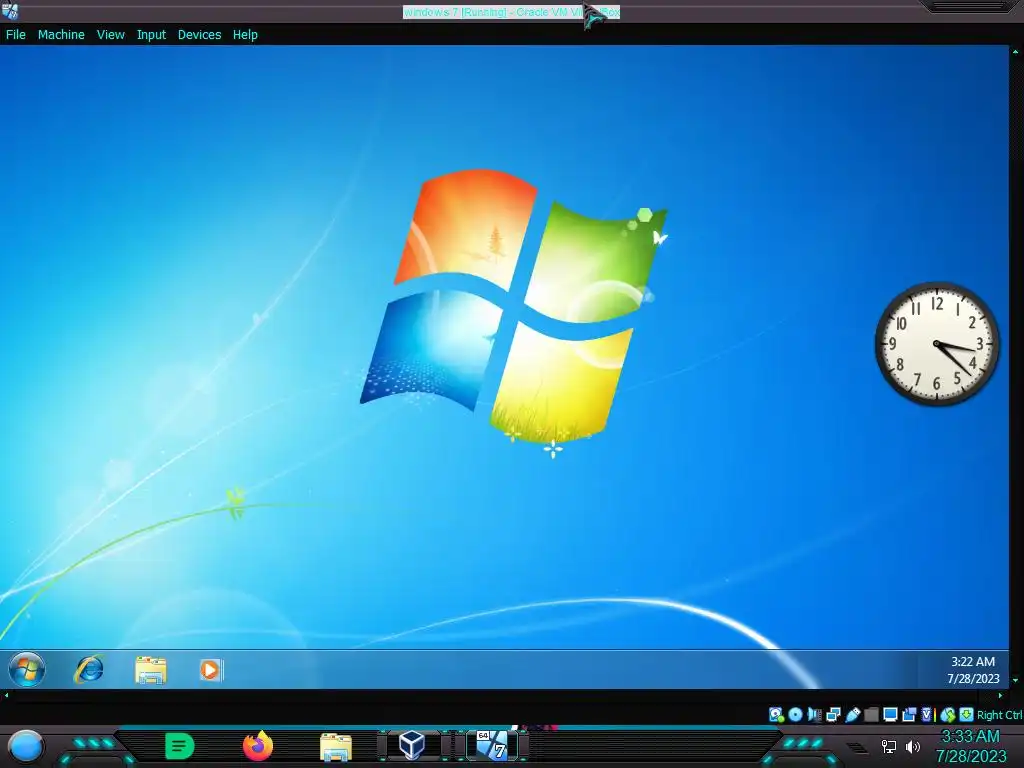Click the host volume speaker icon
1024x768 pixels.
[913, 746]
